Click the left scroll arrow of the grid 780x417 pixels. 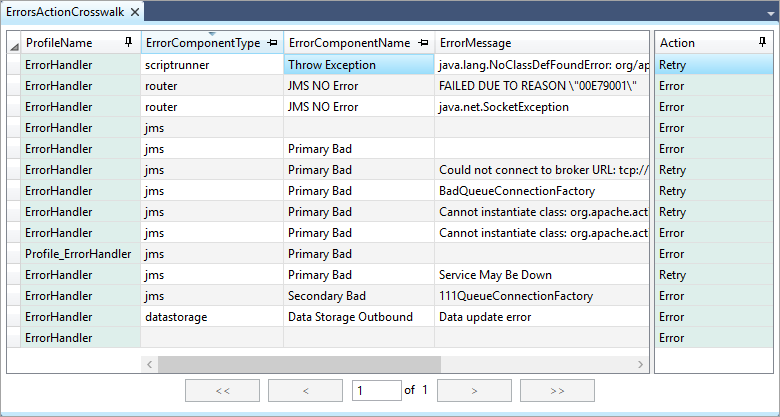[149, 364]
